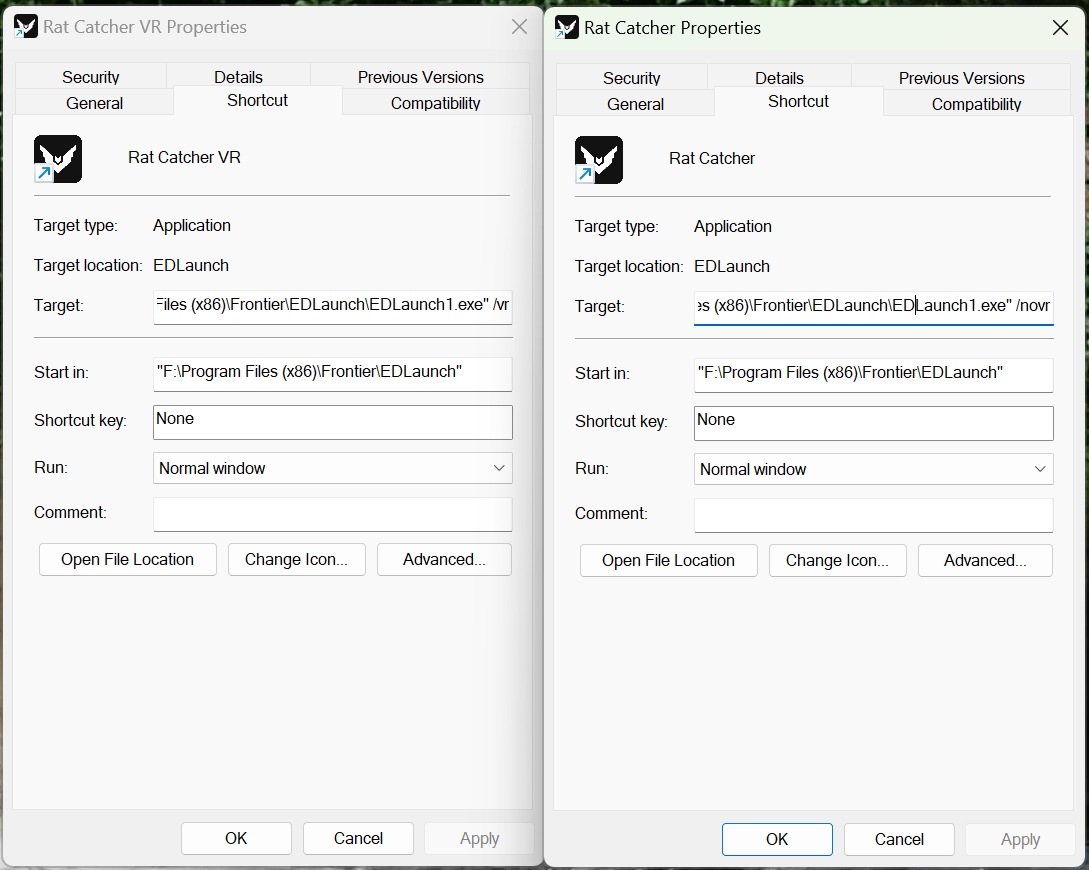Screen dimensions: 1089x870
Task: Click Comment field in Rat Catcher VR Properties
Action: 333,514
